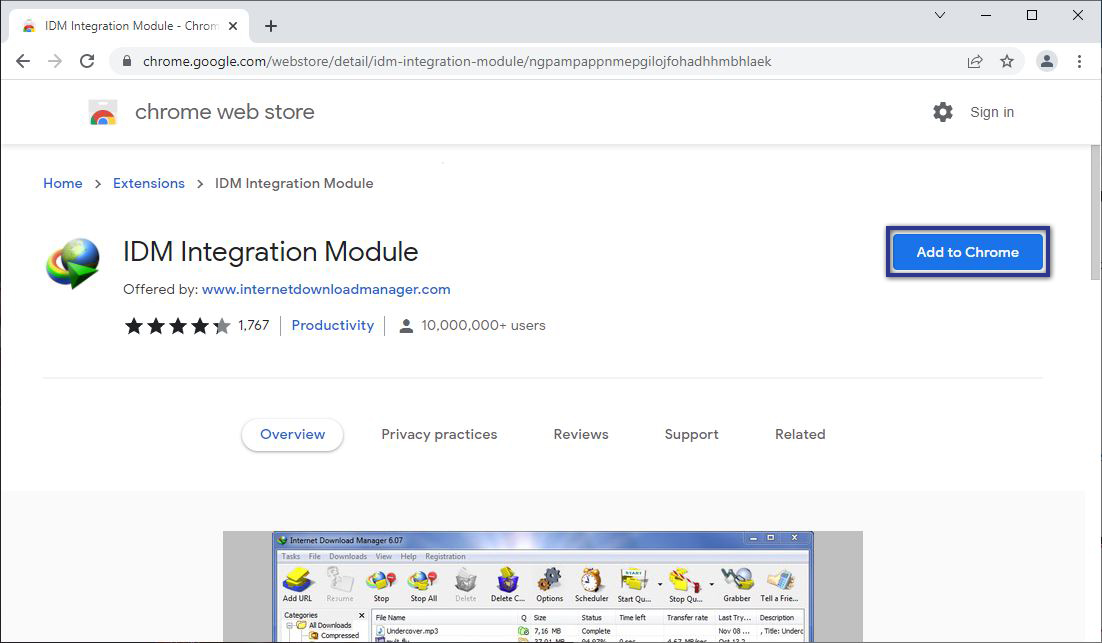Open the Productivity category link
1102x643 pixels.
[x=332, y=325]
